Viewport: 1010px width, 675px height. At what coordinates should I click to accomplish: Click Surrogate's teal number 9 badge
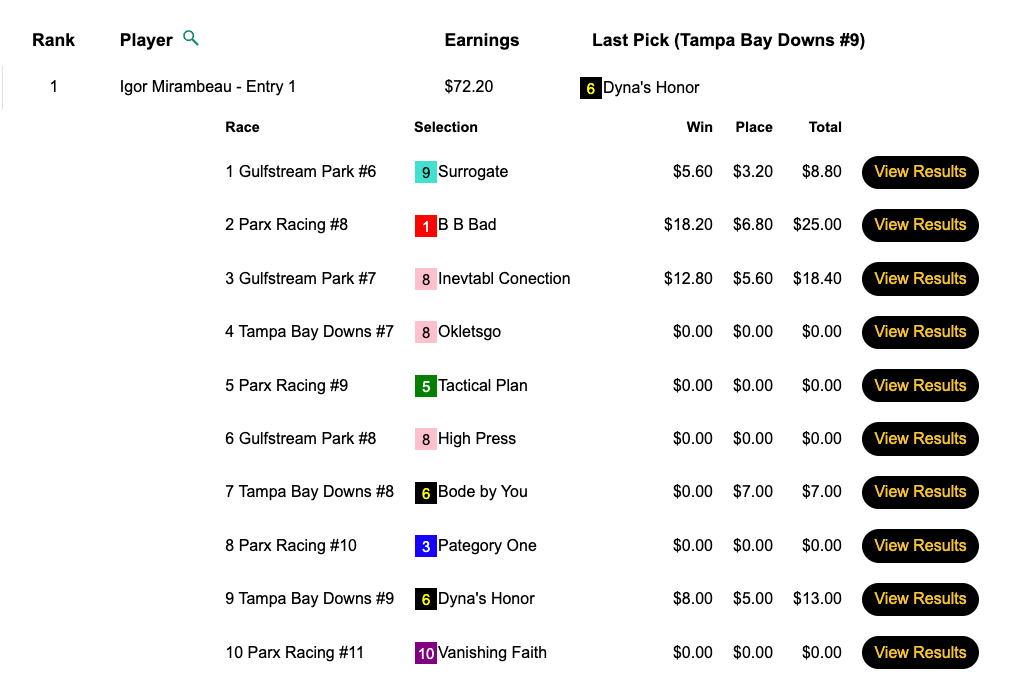[426, 172]
